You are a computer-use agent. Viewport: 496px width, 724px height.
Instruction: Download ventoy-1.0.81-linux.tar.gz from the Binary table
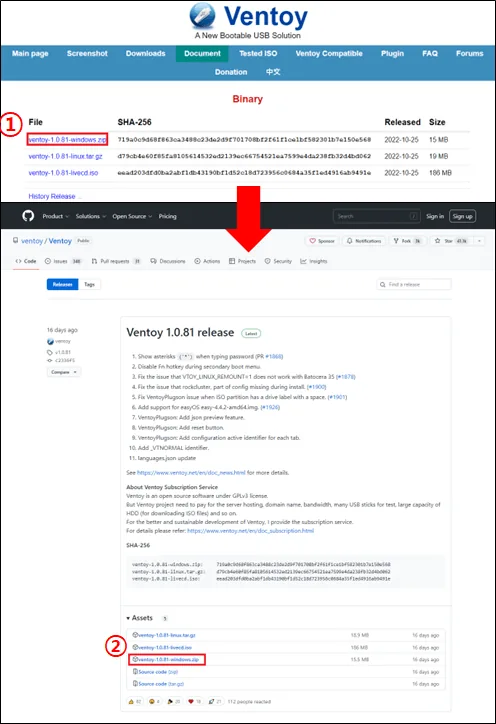(x=66, y=156)
